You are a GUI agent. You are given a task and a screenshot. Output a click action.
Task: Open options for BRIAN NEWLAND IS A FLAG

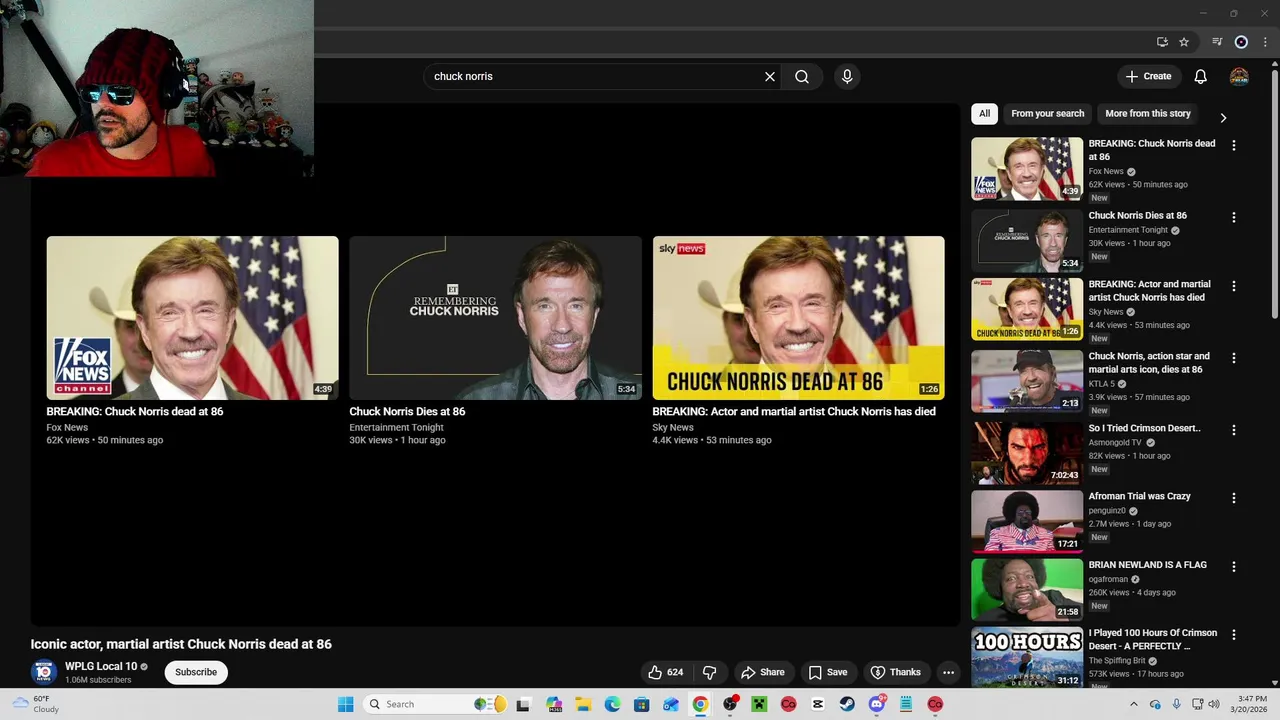(x=1234, y=566)
